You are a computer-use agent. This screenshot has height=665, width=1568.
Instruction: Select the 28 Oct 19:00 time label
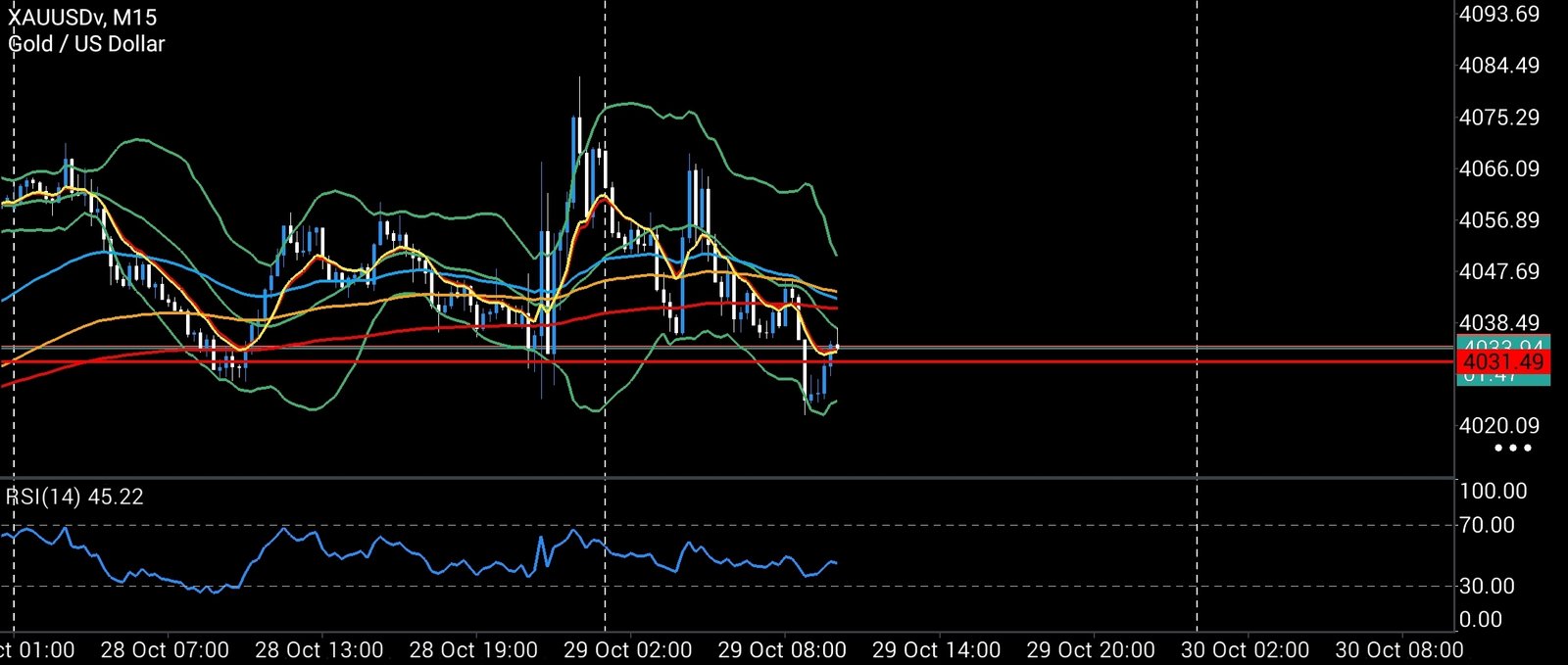pos(473,650)
